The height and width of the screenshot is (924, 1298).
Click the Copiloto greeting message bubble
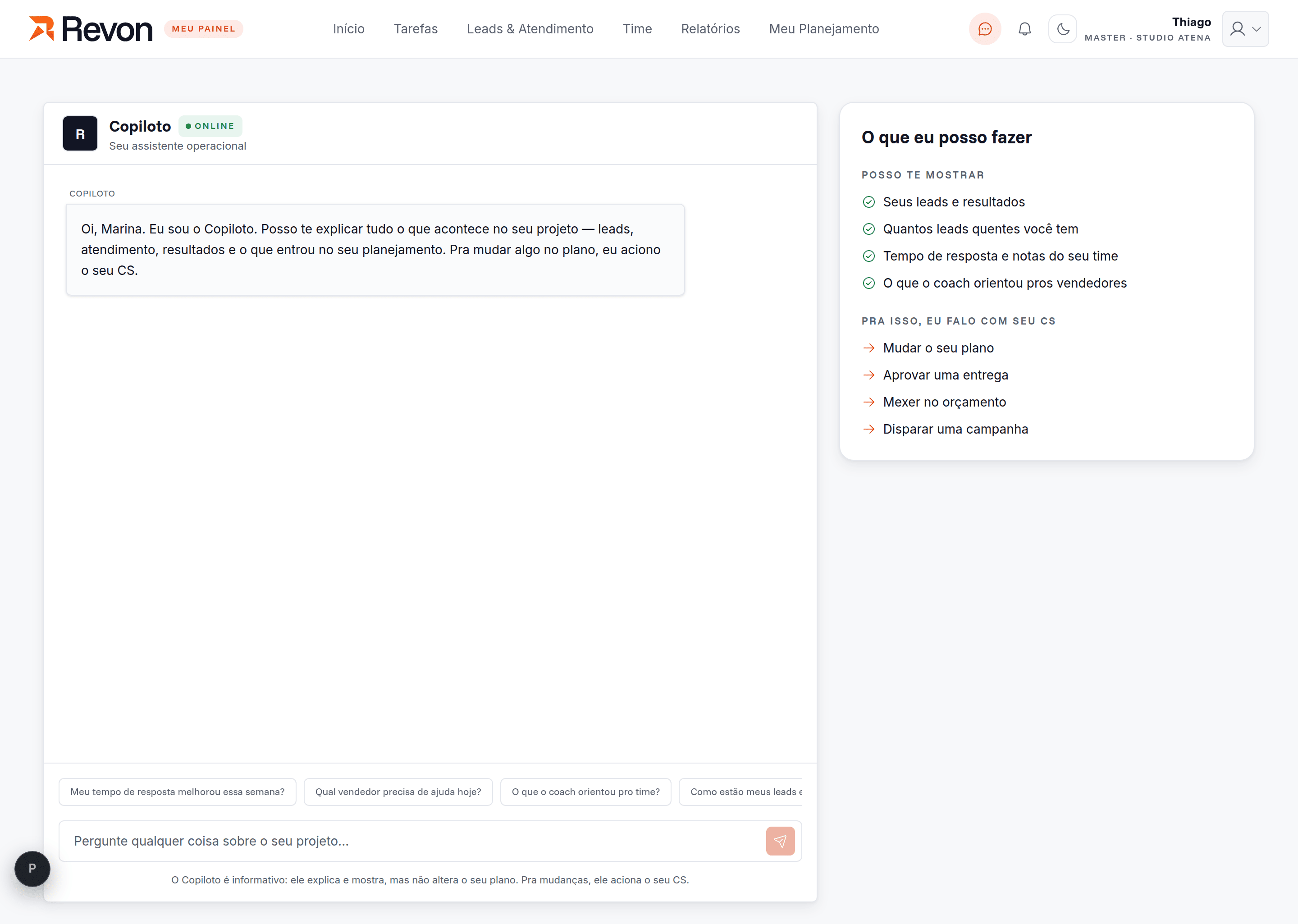375,250
